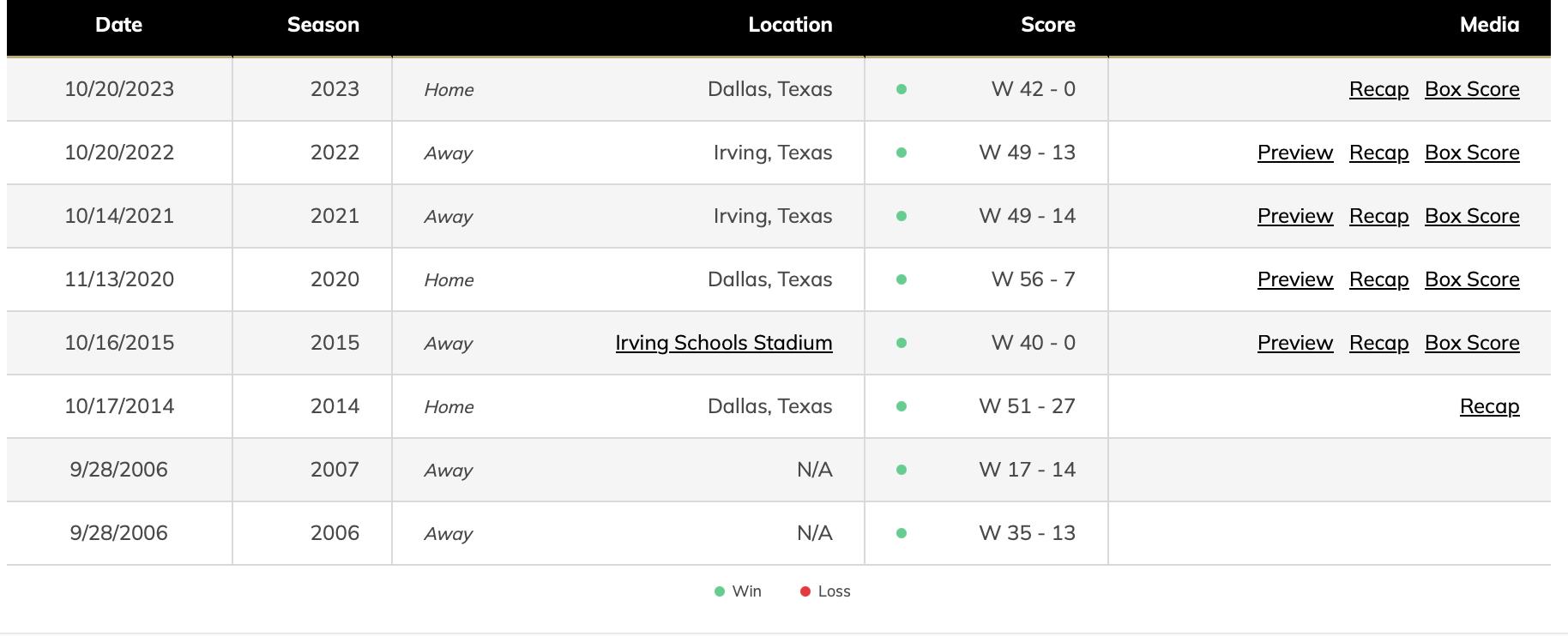Open the Recap for the 10/20/2023 game
Screen dimensions: 1568x636
pos(1378,89)
